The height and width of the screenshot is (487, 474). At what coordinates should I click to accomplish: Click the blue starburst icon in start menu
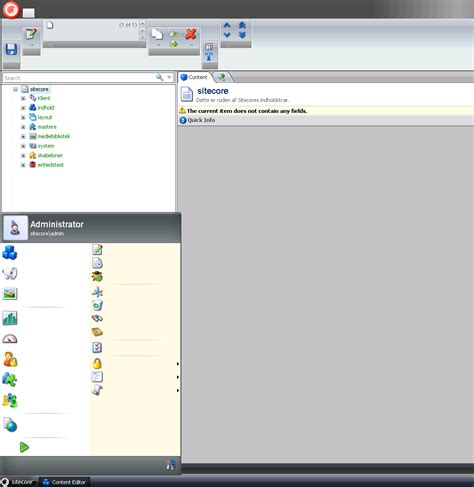click(x=97, y=292)
